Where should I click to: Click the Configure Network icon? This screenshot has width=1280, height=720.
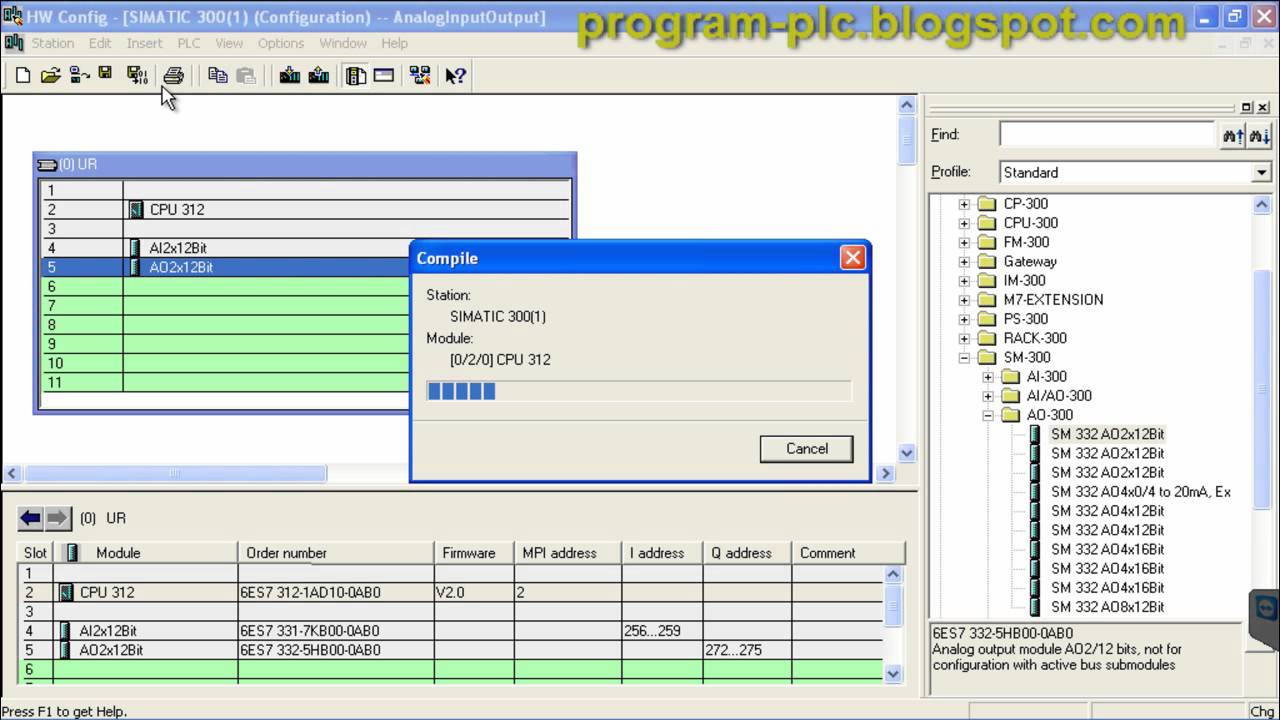click(420, 75)
